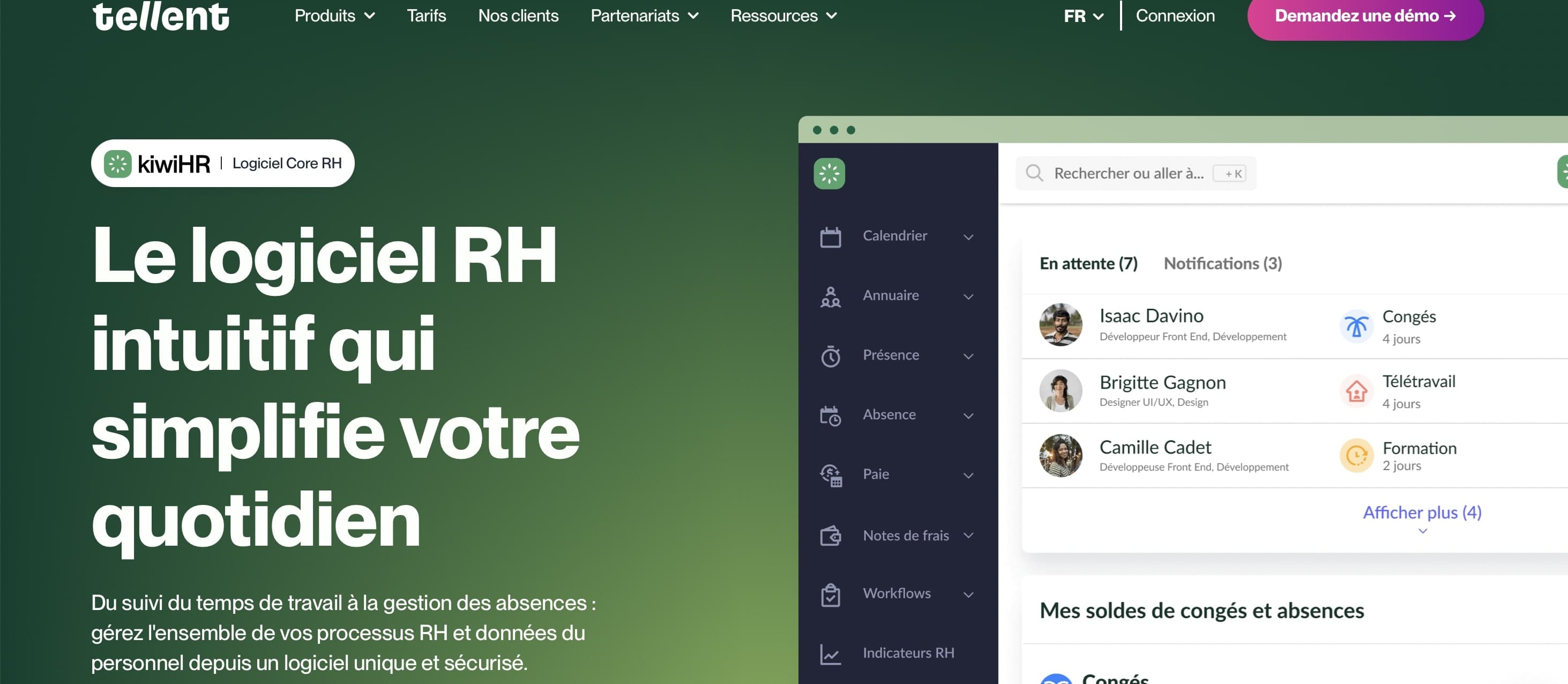Switch to the En attente (7) tab
The width and height of the screenshot is (1568, 684).
point(1088,263)
